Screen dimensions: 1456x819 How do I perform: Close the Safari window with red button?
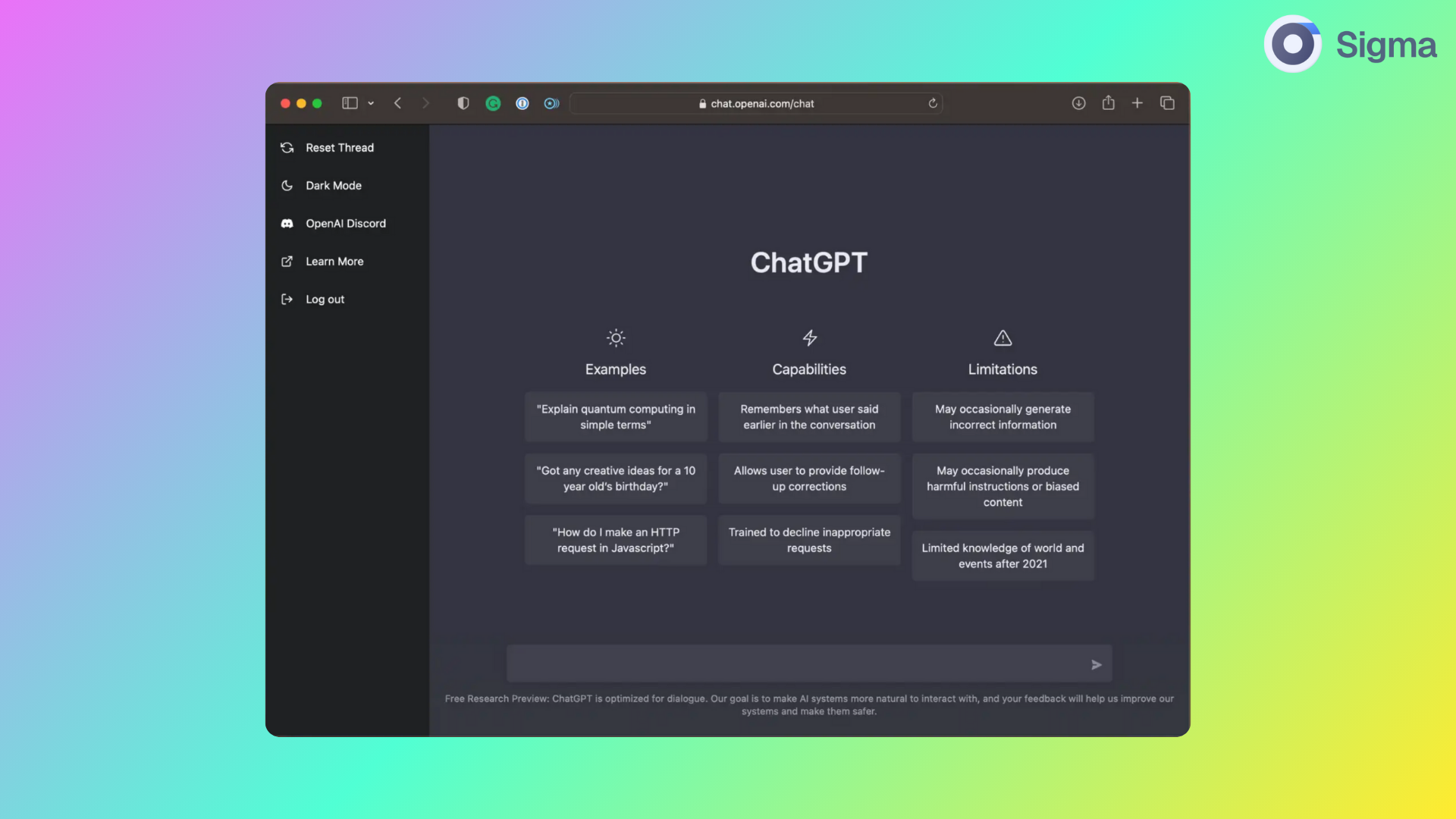point(285,103)
